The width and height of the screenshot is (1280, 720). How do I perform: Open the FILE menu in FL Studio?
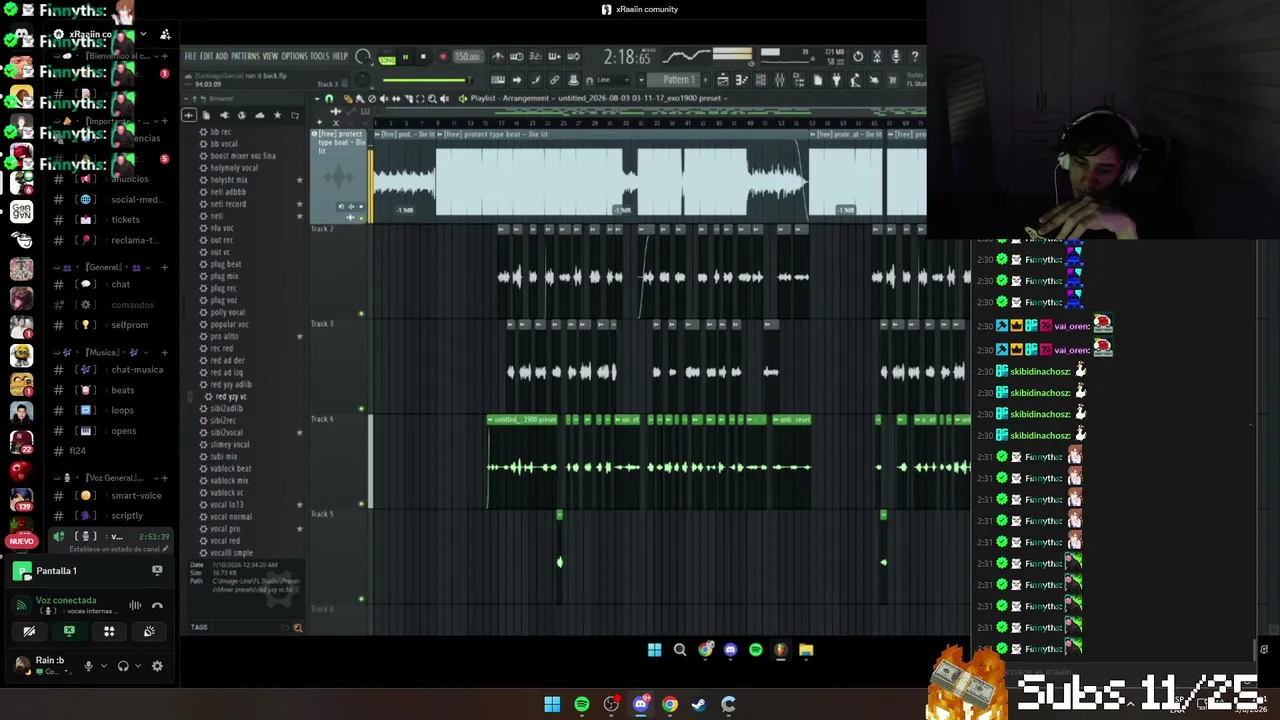point(190,57)
